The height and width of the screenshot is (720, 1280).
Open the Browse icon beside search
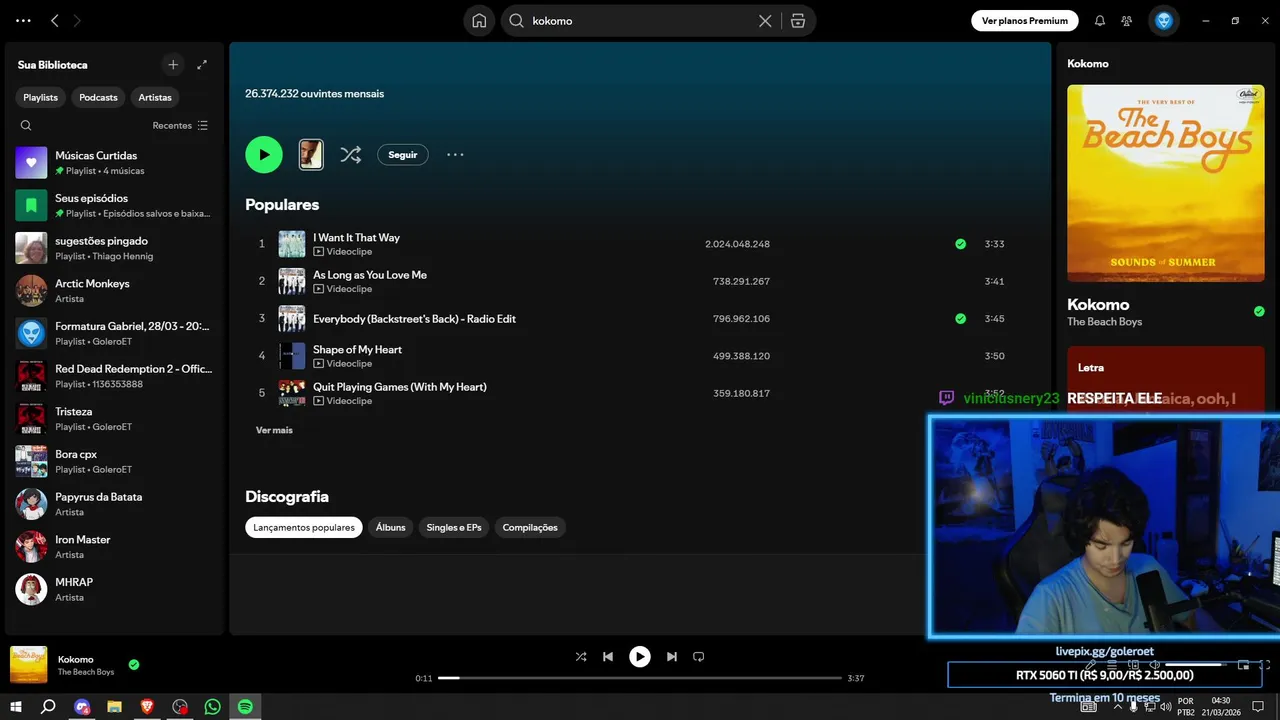797,20
